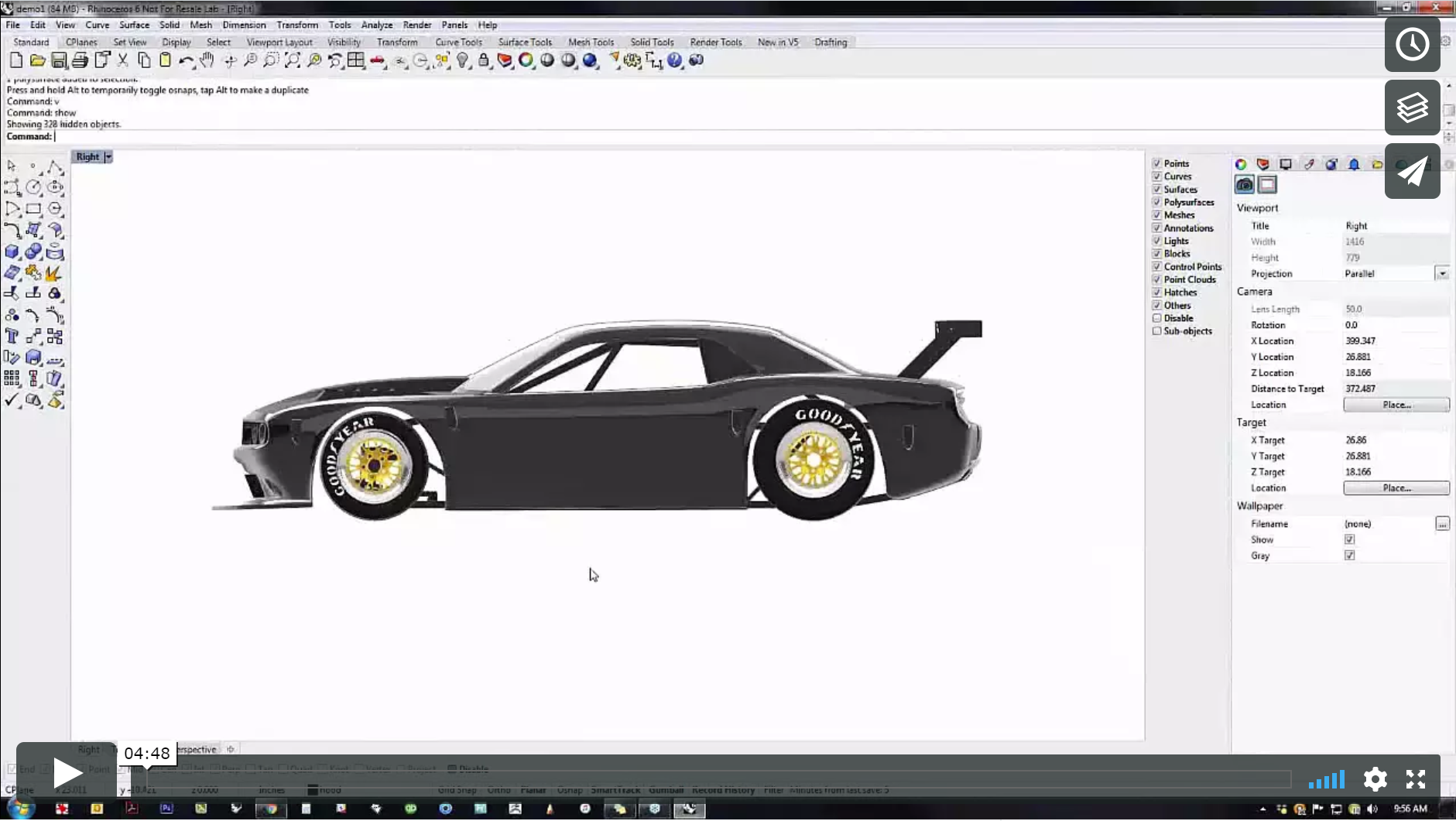The image size is (1456, 821).
Task: Uncheck the Points filter checkbox
Action: [x=1156, y=163]
